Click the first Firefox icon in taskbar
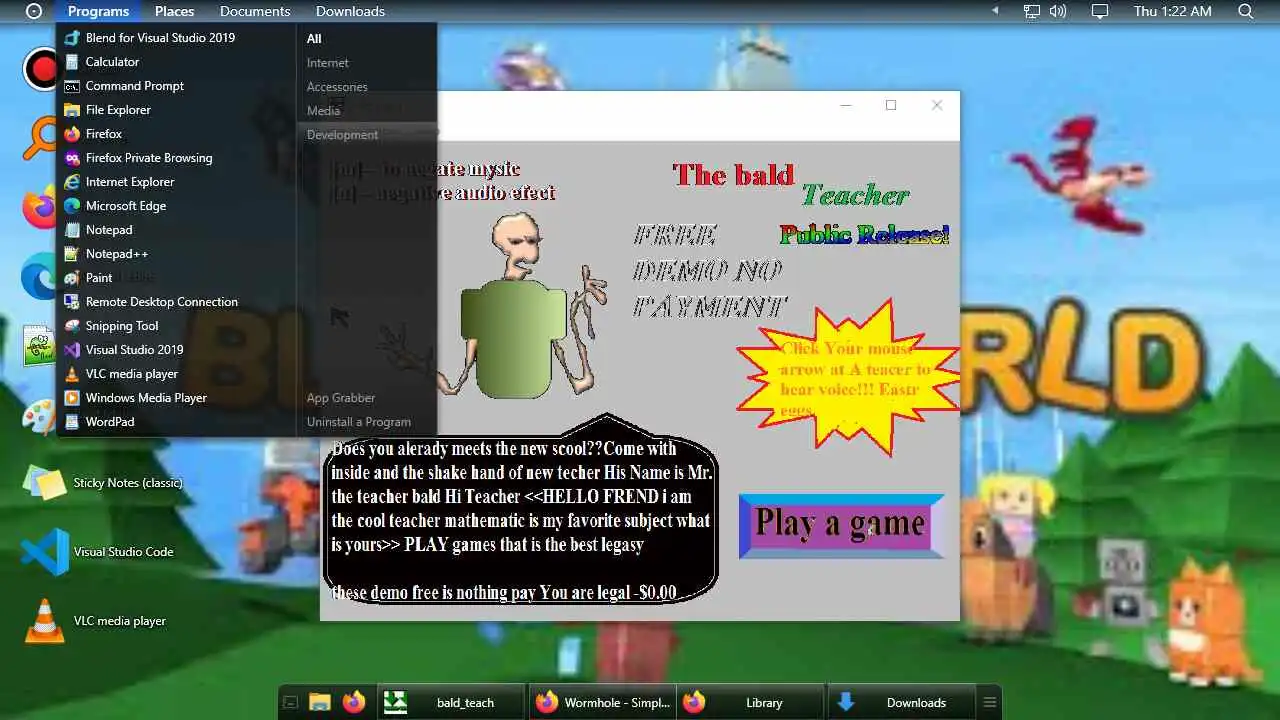 click(x=354, y=702)
